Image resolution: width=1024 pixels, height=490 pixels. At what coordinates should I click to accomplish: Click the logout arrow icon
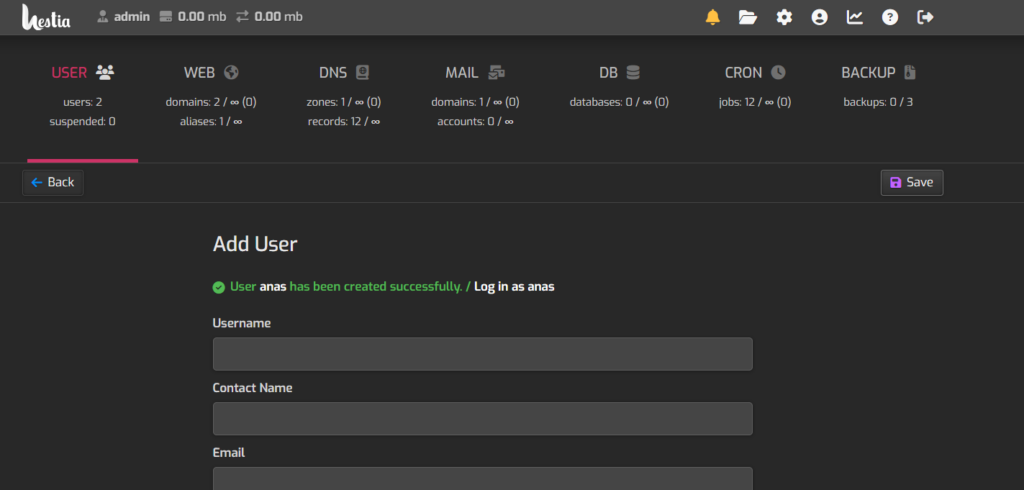coord(925,17)
